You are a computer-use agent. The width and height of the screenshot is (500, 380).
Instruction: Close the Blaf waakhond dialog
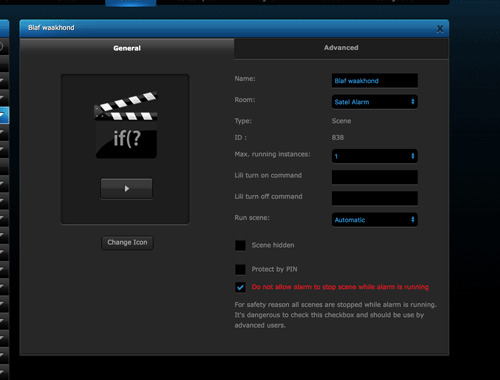[x=440, y=29]
